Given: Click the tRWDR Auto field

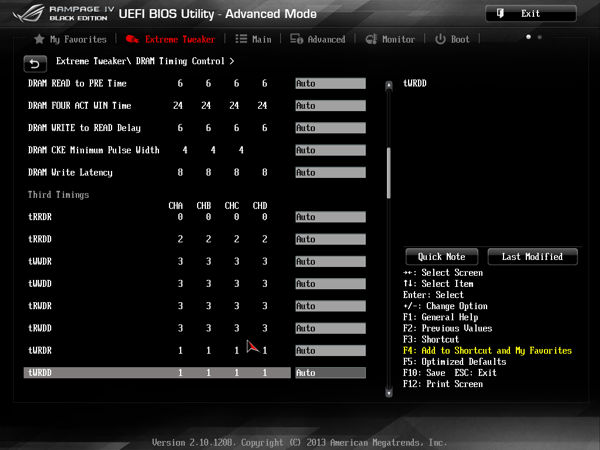Looking at the screenshot, I should point(331,306).
